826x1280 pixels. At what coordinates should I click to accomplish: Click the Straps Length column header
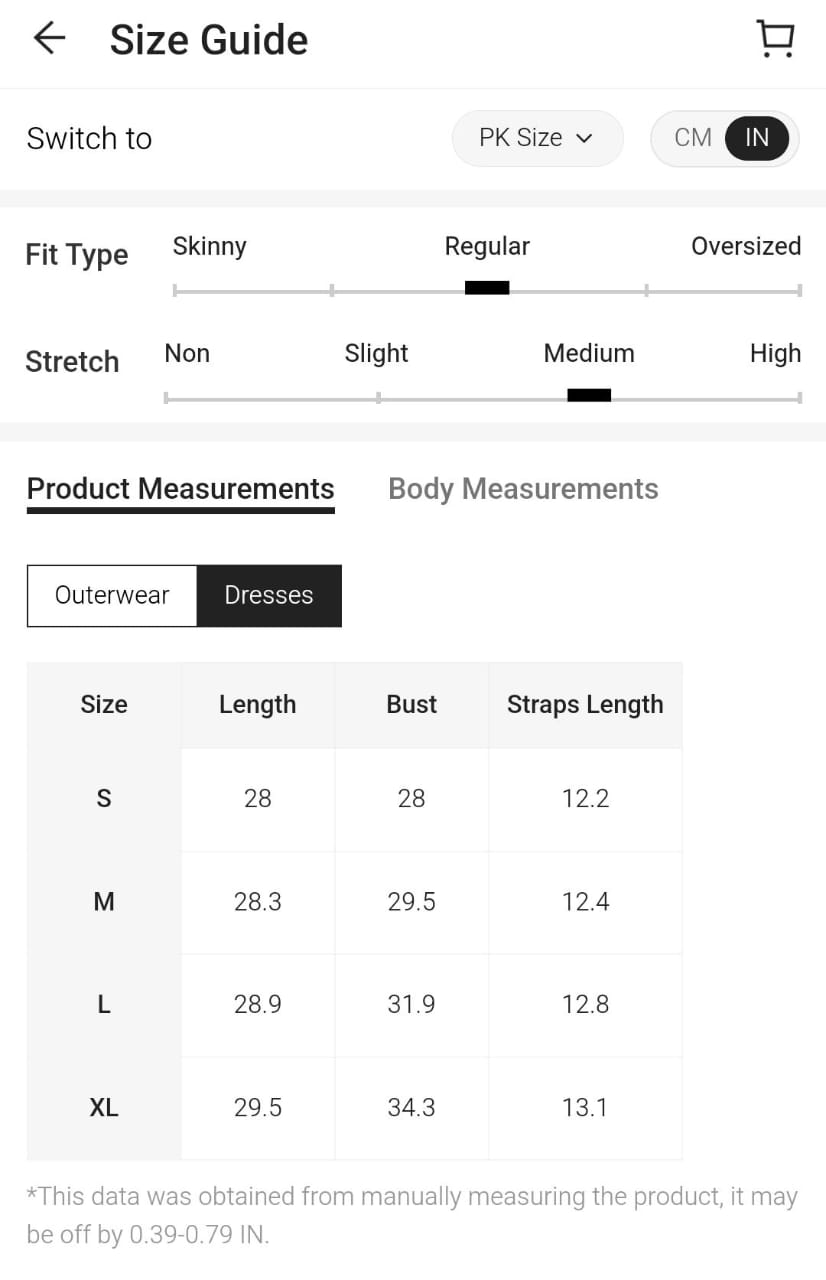pyautogui.click(x=585, y=705)
